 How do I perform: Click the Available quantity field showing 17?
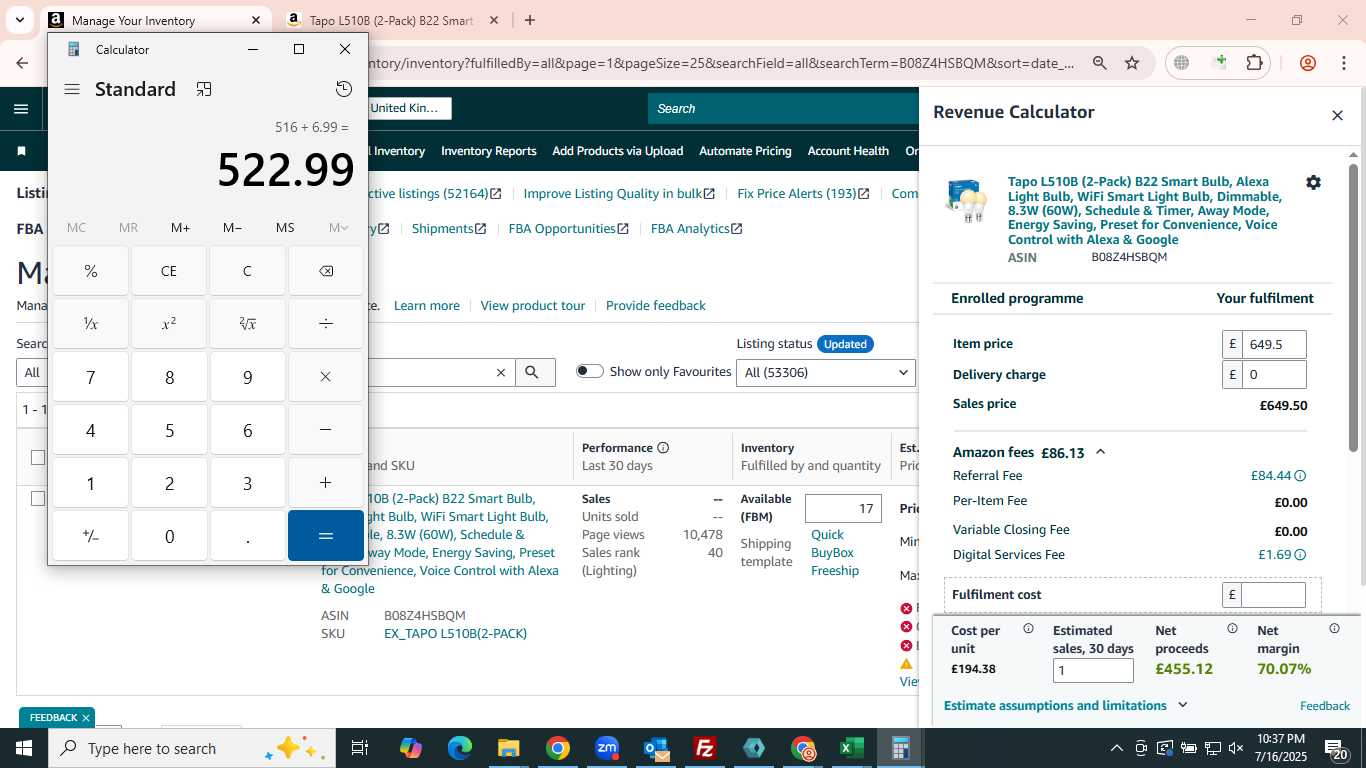point(843,508)
